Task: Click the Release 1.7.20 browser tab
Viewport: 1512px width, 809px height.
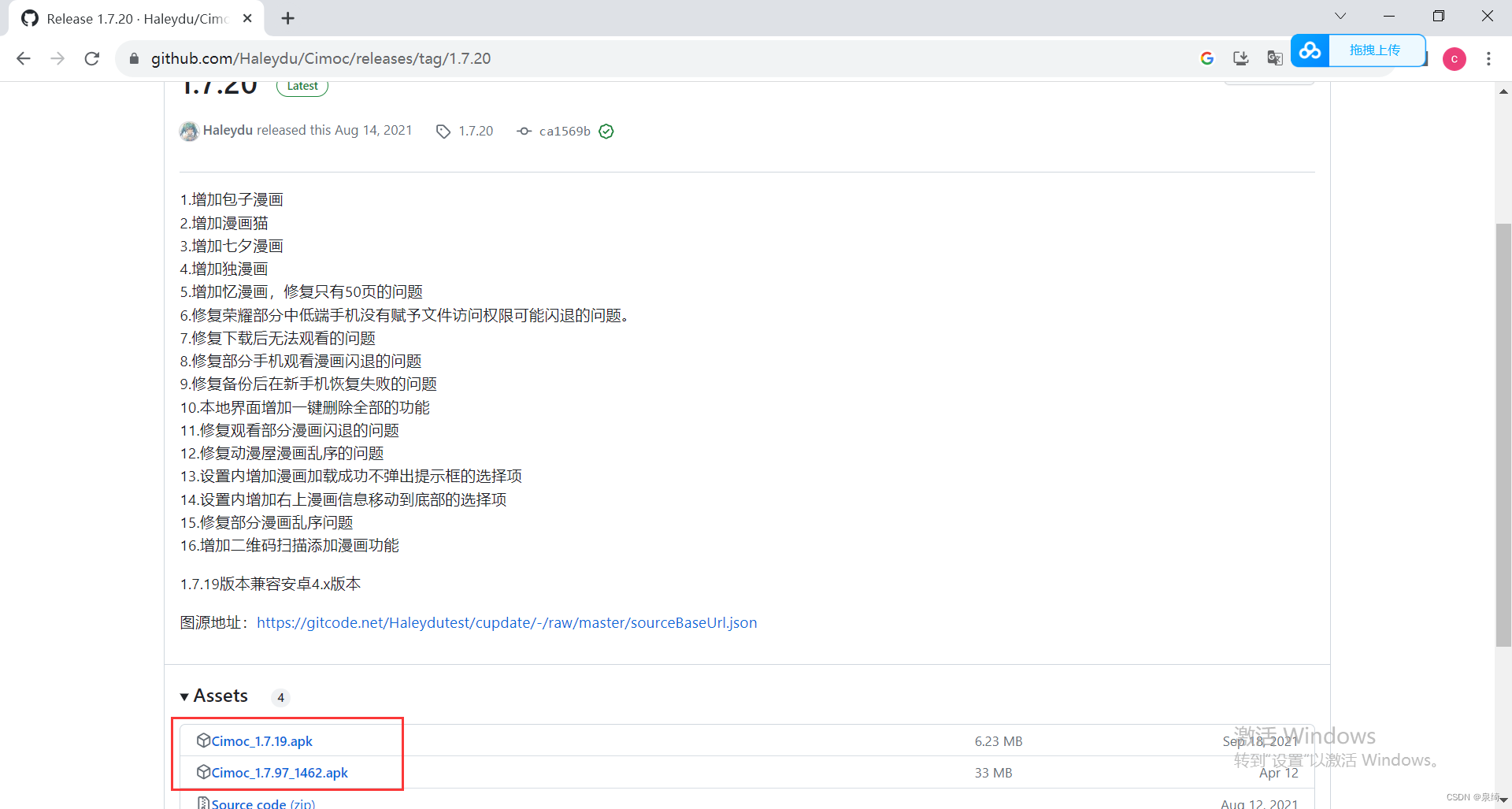Action: click(136, 18)
